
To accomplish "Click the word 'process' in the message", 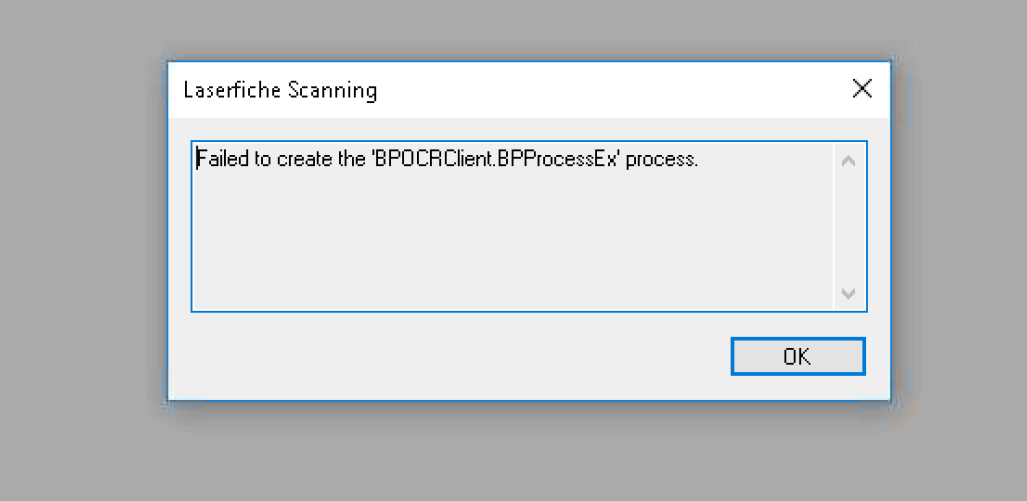I will point(659,159).
